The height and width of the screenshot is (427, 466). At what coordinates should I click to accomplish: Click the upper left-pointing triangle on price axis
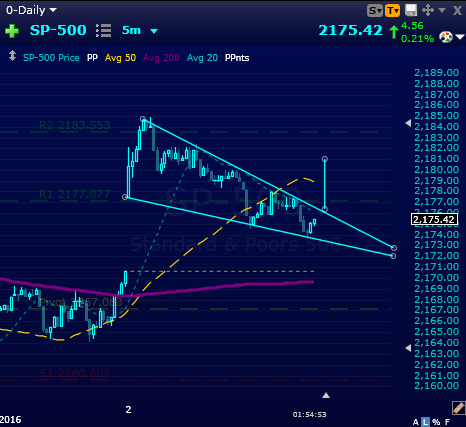click(408, 123)
